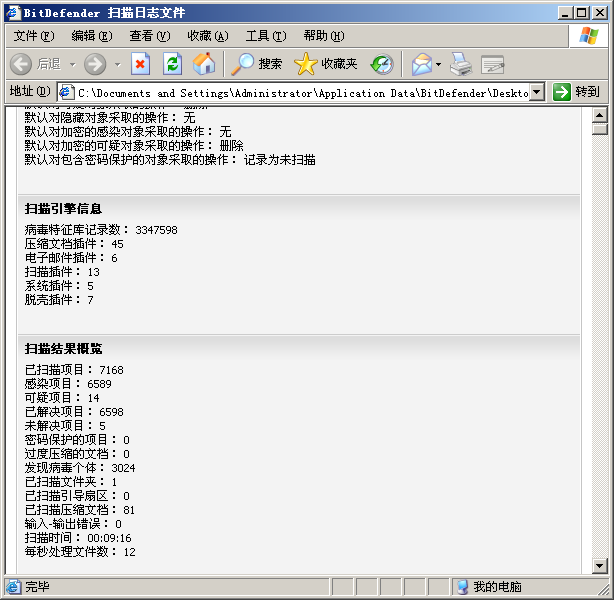Click the 默认对隐藏对象采取的操作 line
This screenshot has height=600, width=614.
[110, 117]
